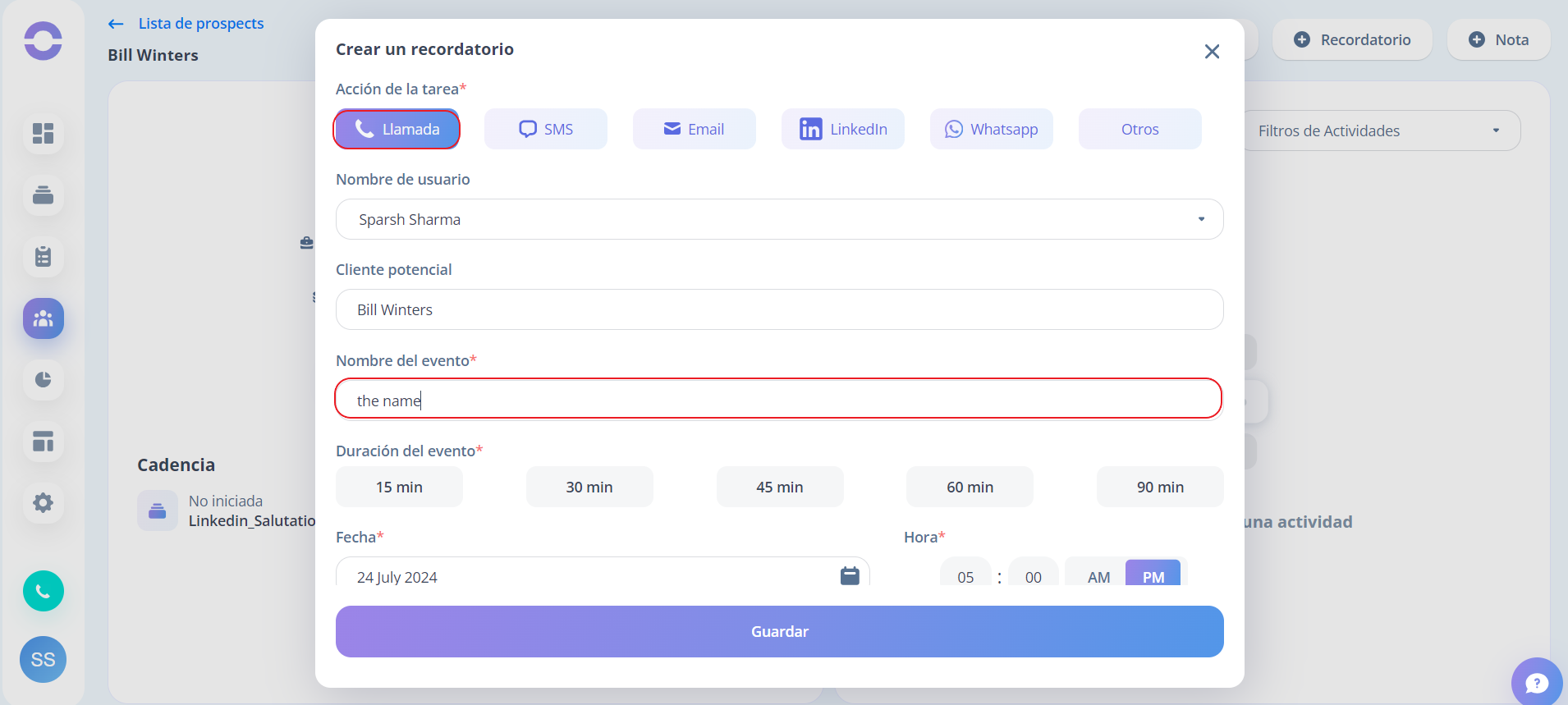The height and width of the screenshot is (705, 1568).
Task: Open the Fecha calendar picker icon
Action: point(850,576)
